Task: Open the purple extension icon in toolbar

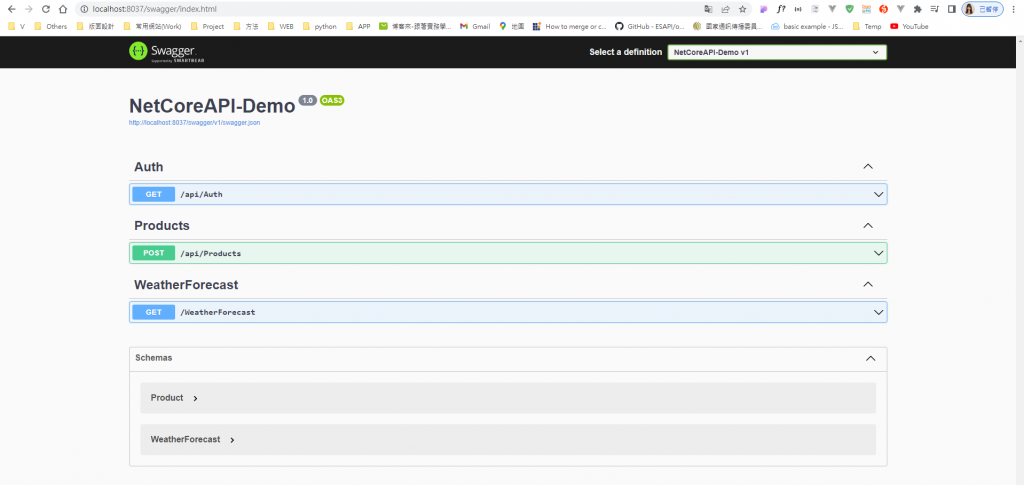Action: click(763, 9)
